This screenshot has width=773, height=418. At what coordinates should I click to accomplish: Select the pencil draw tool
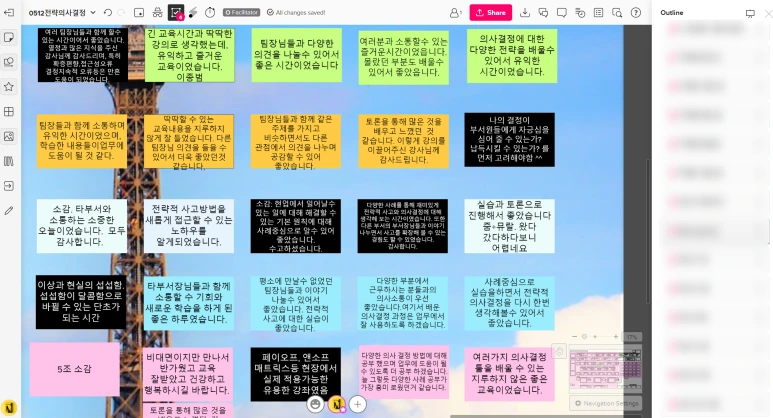coord(9,210)
